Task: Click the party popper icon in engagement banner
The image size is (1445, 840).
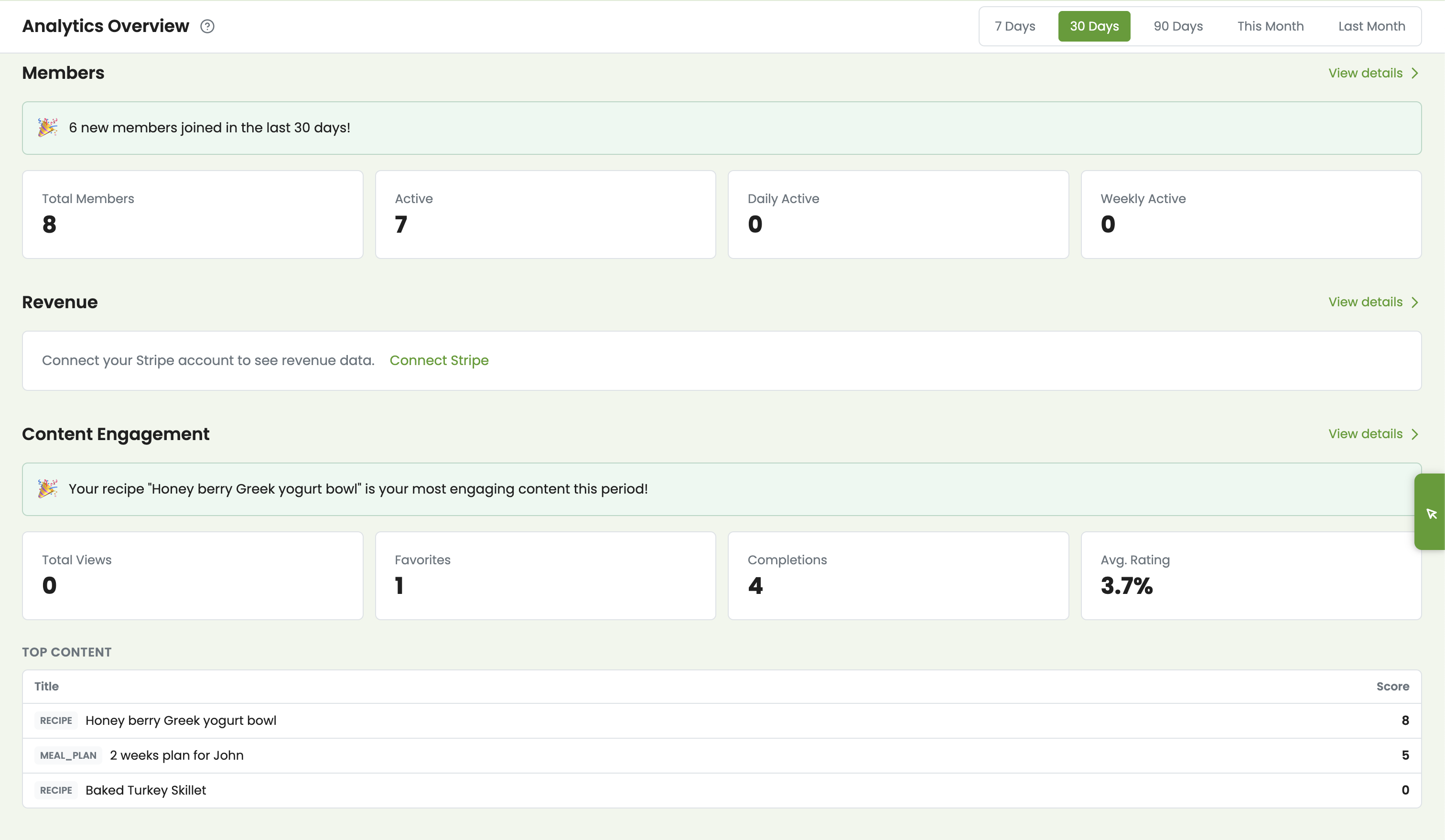Action: tap(48, 488)
